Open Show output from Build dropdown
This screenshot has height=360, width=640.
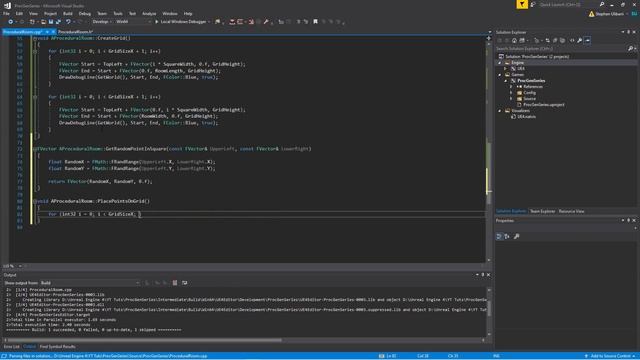pos(90,283)
